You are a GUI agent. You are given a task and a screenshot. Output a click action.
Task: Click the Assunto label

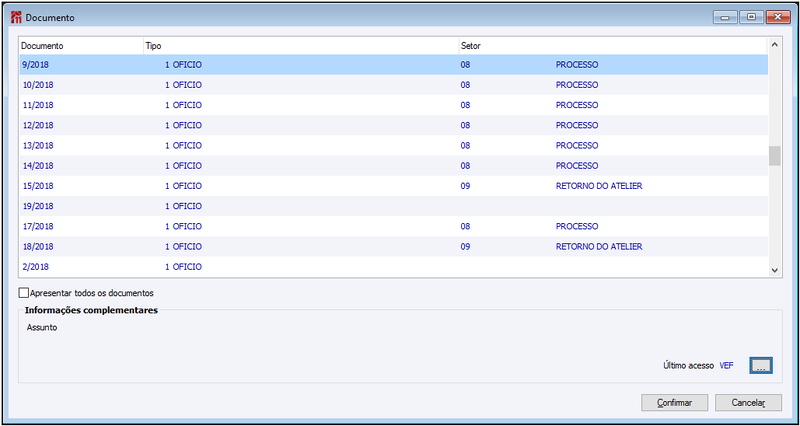pyautogui.click(x=42, y=328)
